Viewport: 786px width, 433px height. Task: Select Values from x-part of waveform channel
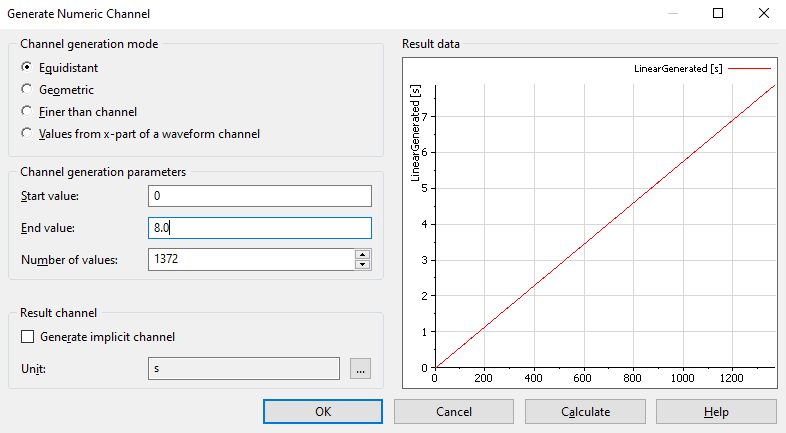(27, 133)
